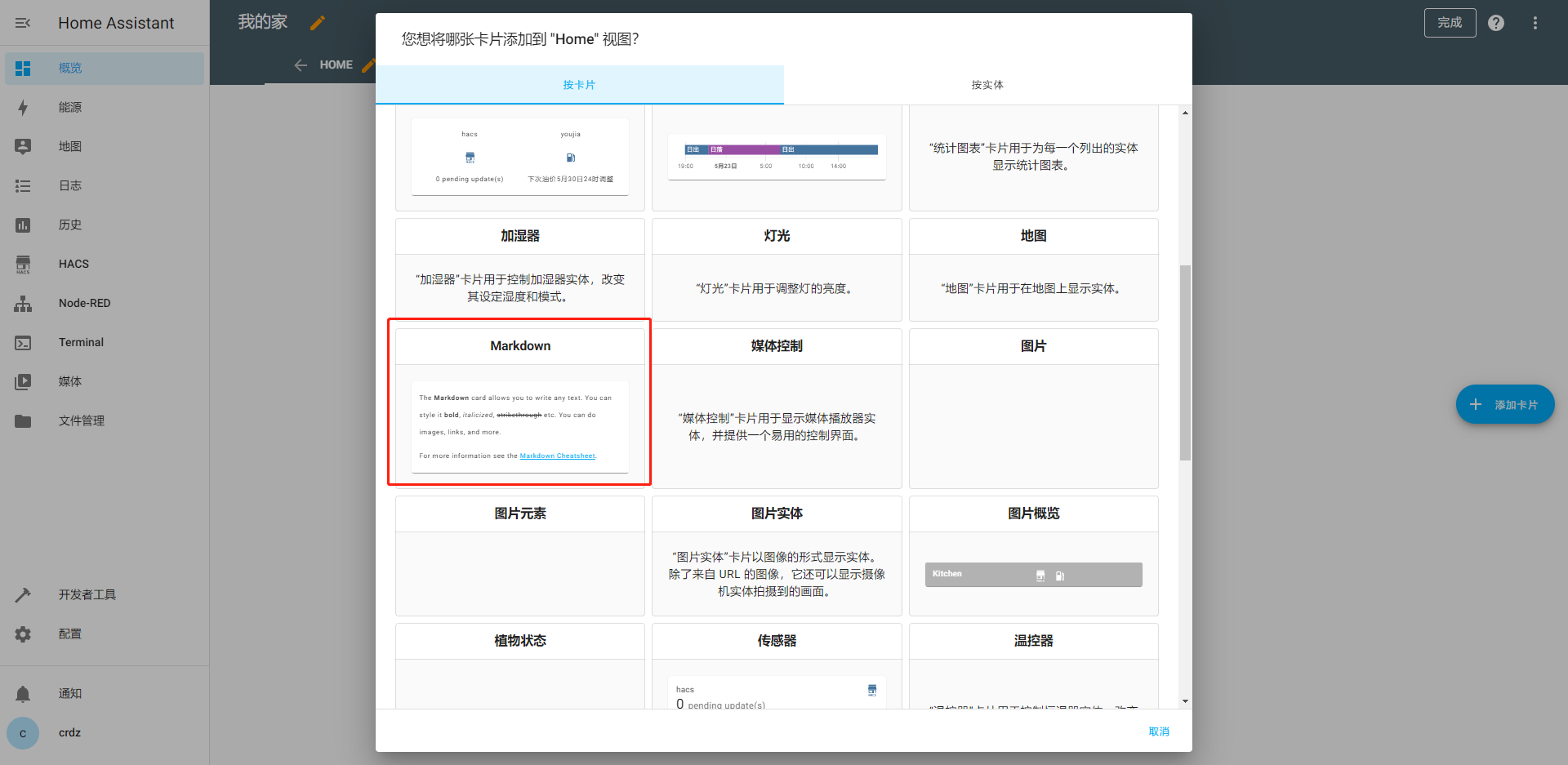The height and width of the screenshot is (765, 1568).
Task: Switch to the 按实体 tab
Action: point(987,85)
